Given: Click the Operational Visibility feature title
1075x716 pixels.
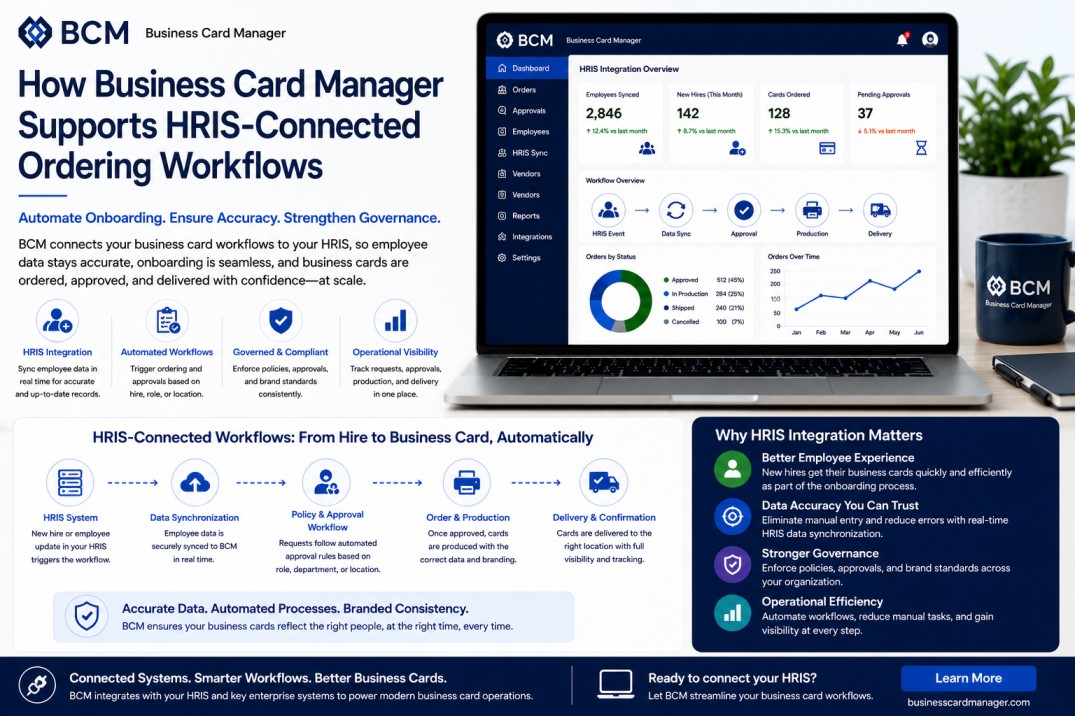Looking at the screenshot, I should click(396, 352).
